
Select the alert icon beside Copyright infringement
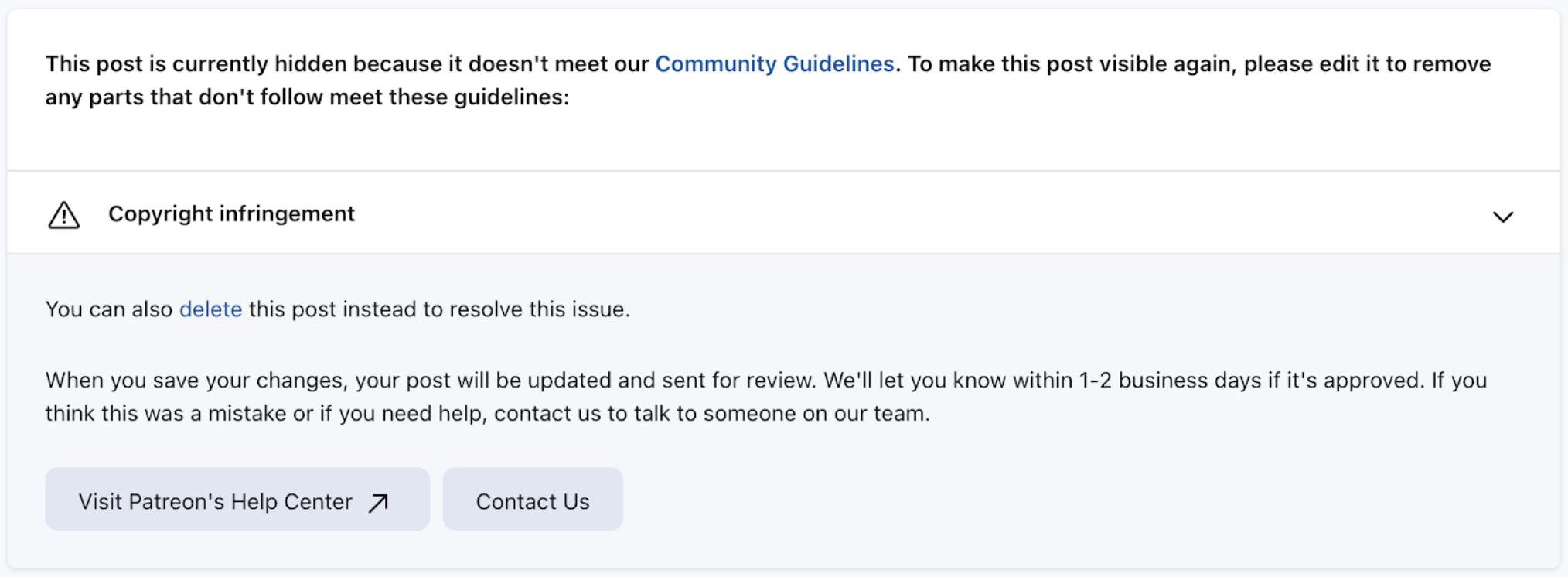click(64, 215)
